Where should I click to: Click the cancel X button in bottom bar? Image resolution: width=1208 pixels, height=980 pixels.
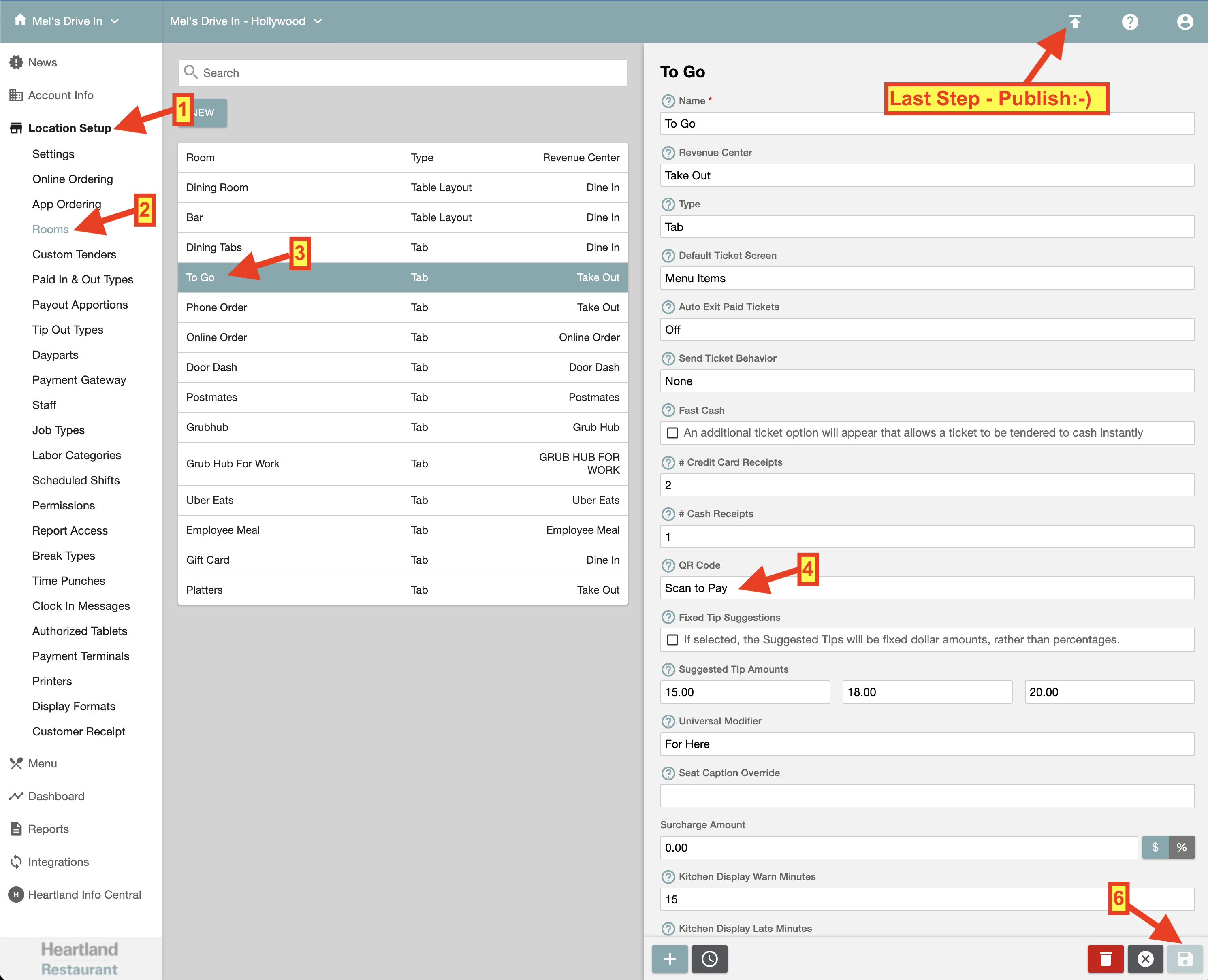point(1145,959)
